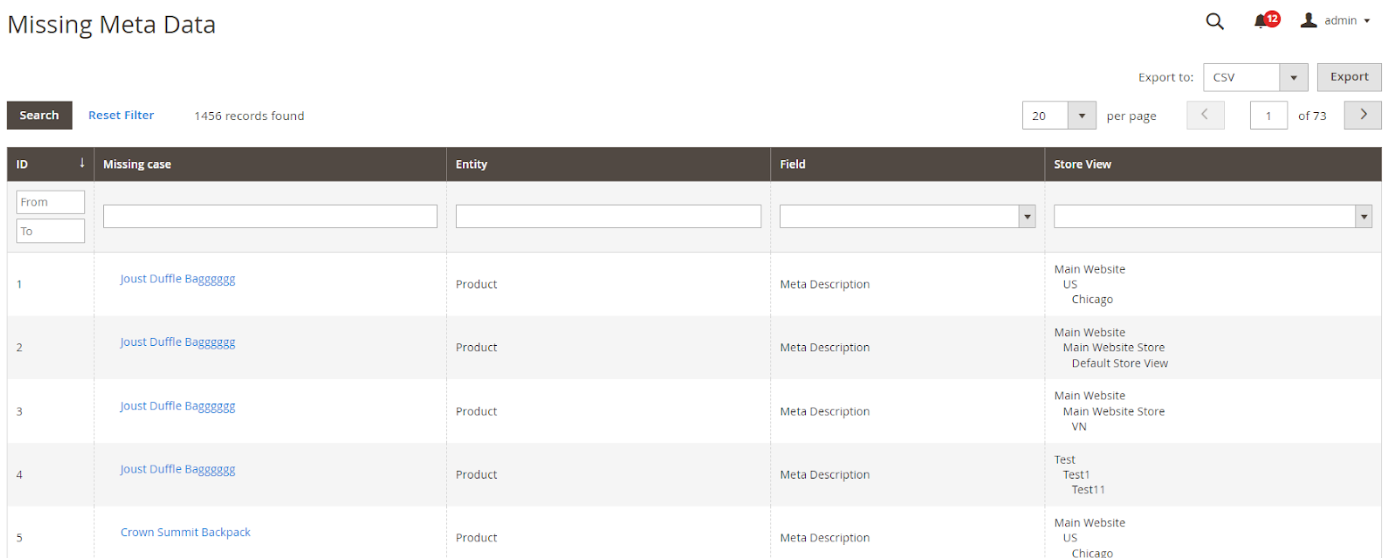Click the Search button
This screenshot has width=1387, height=558.
(39, 115)
